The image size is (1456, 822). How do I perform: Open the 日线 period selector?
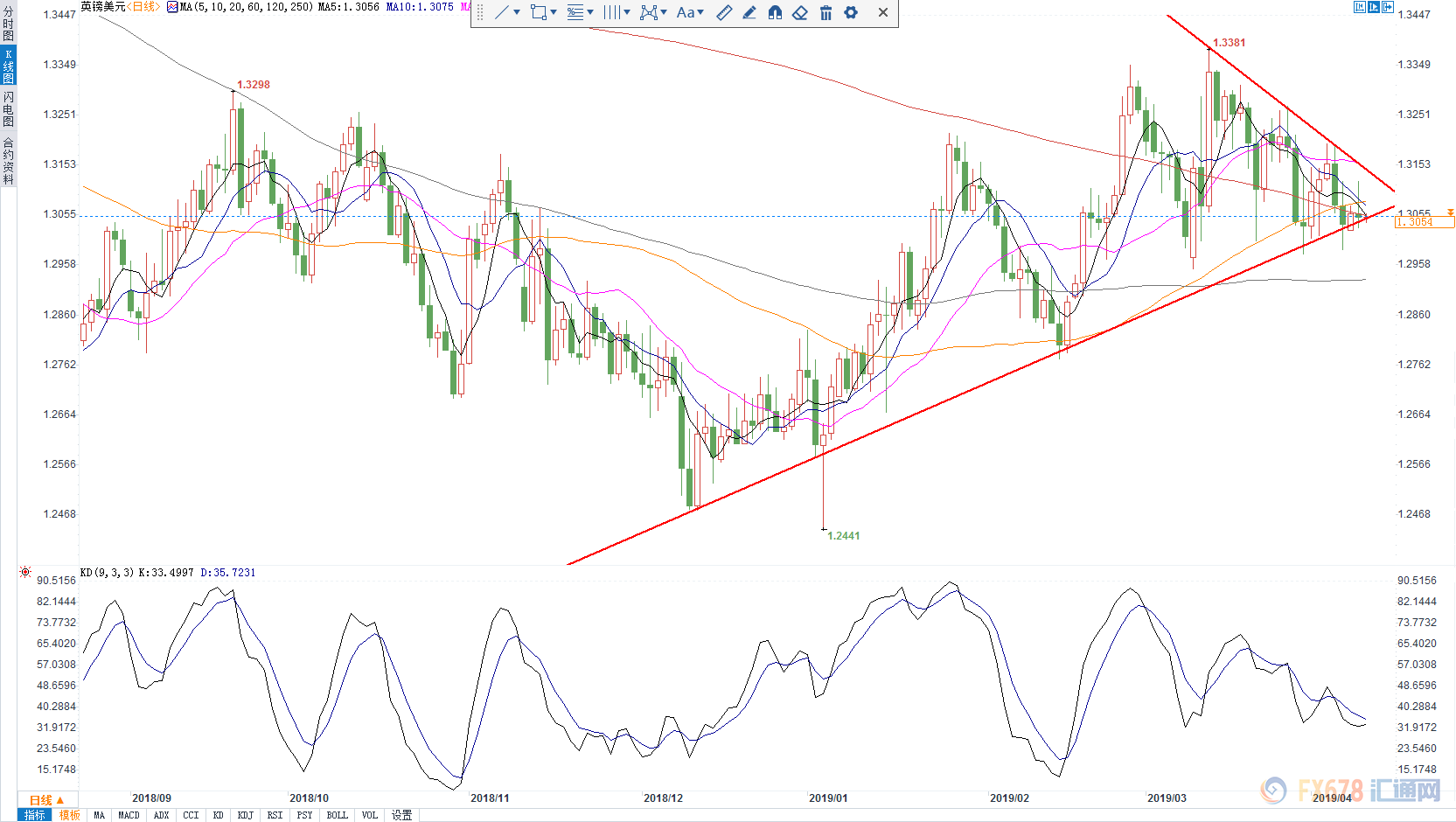[46, 800]
